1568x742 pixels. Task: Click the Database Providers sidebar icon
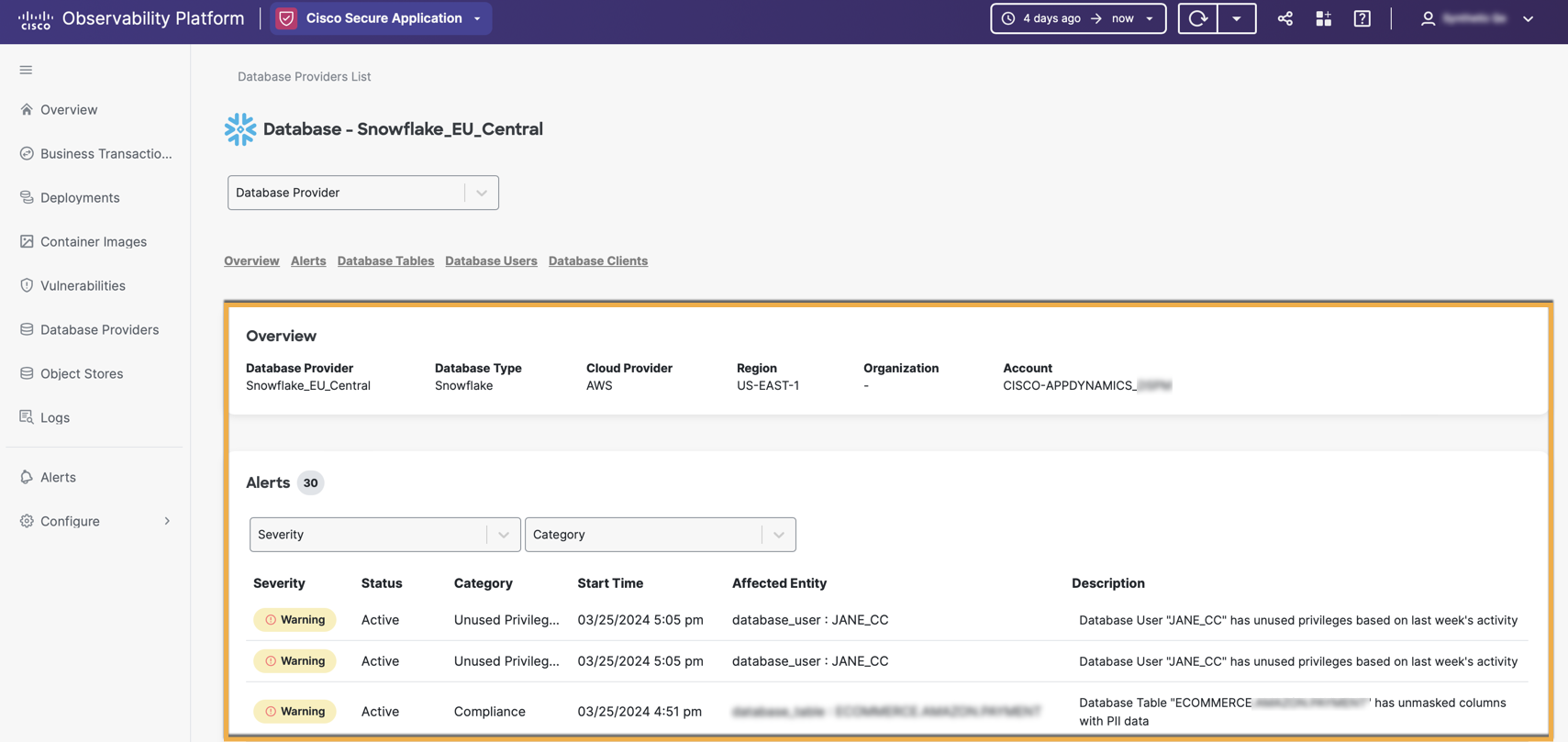pos(27,329)
